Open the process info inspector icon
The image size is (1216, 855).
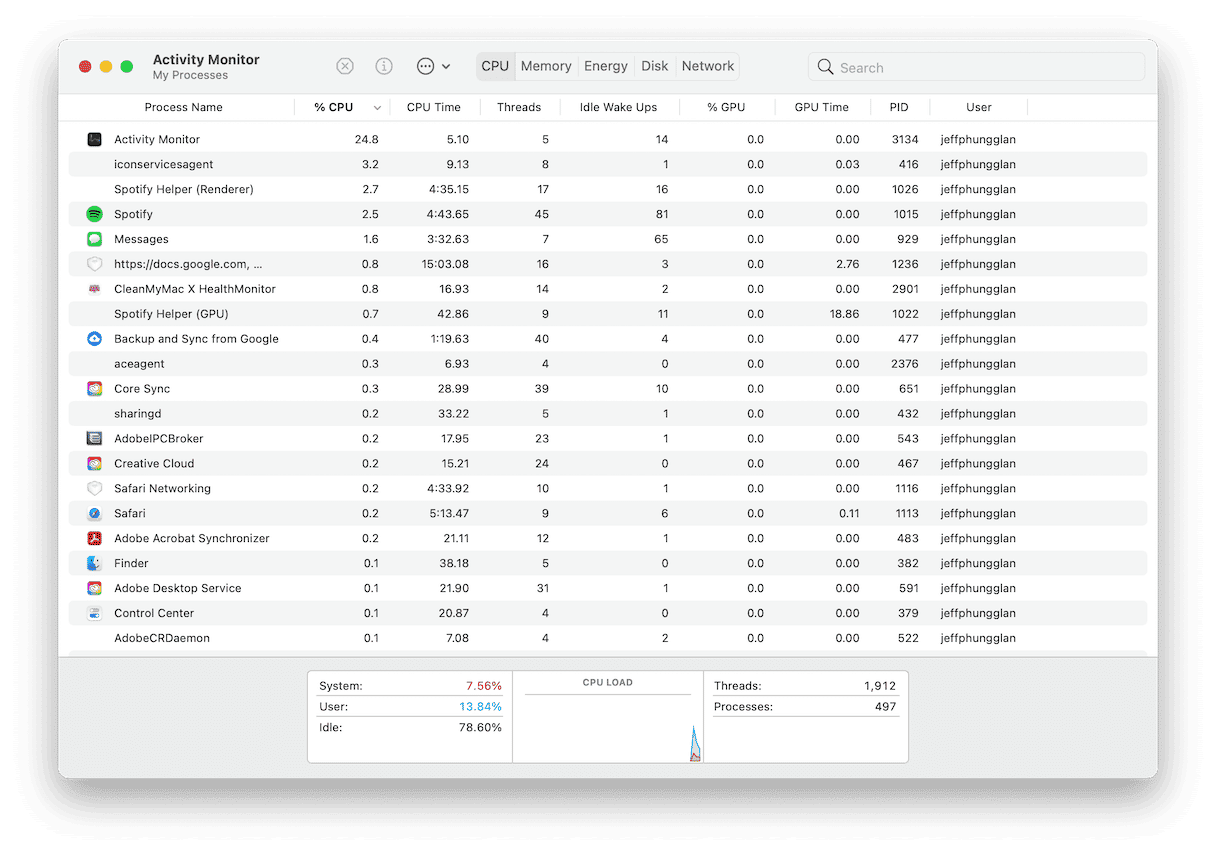[x=384, y=66]
